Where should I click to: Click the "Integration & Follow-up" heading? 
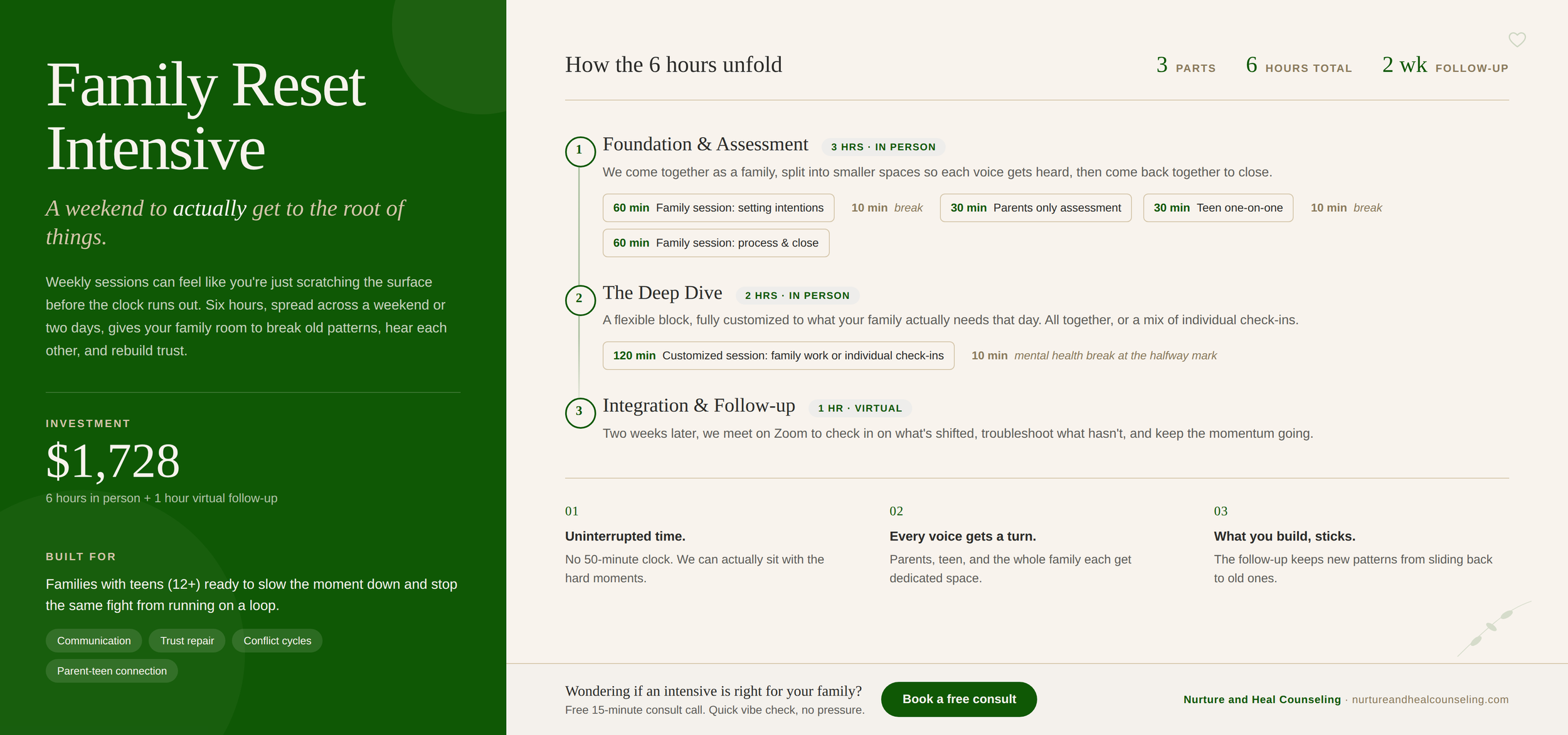pos(699,406)
